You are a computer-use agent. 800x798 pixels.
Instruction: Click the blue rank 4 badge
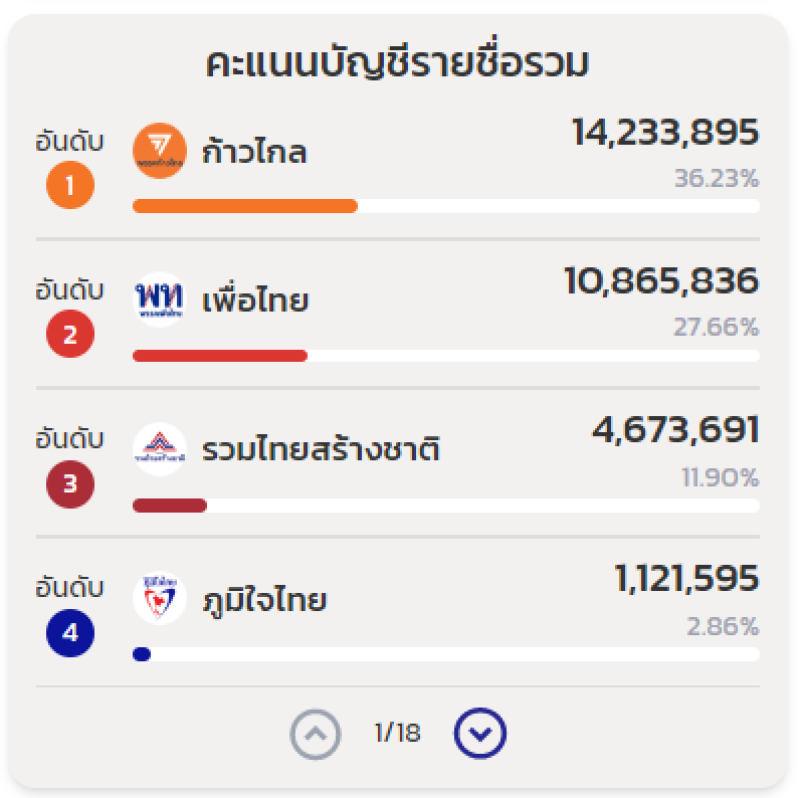click(70, 633)
